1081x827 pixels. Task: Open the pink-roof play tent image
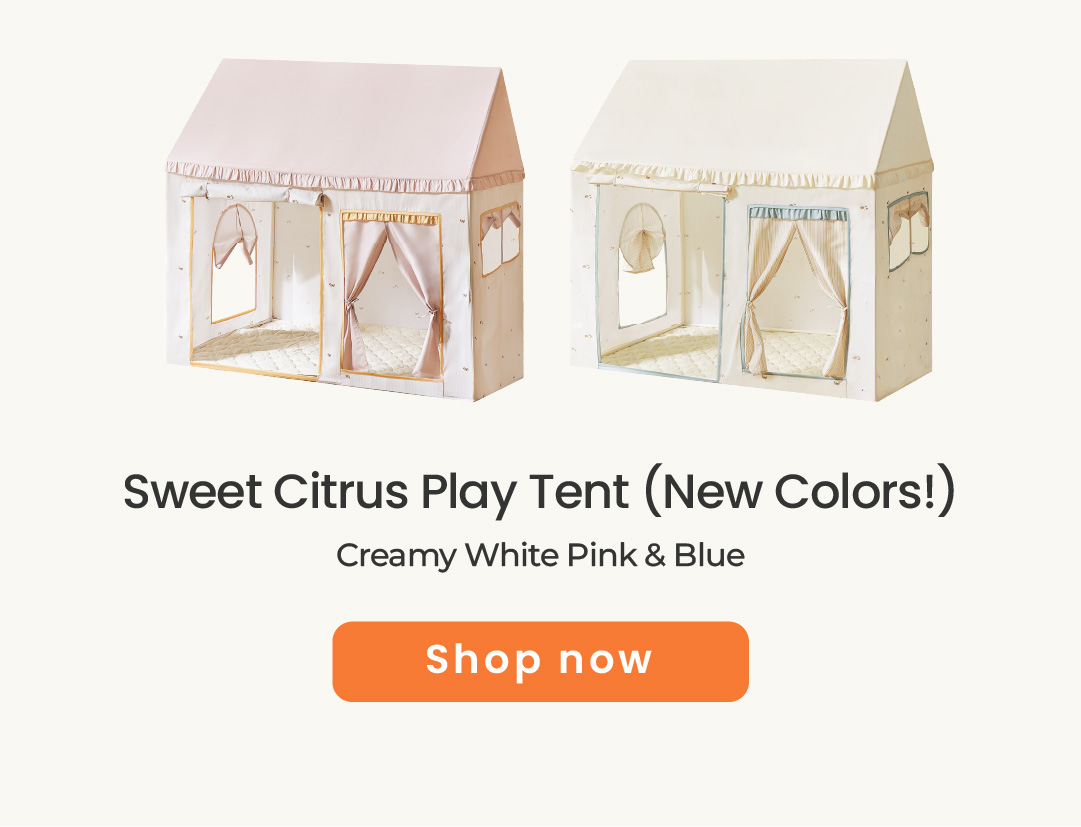tap(345, 230)
